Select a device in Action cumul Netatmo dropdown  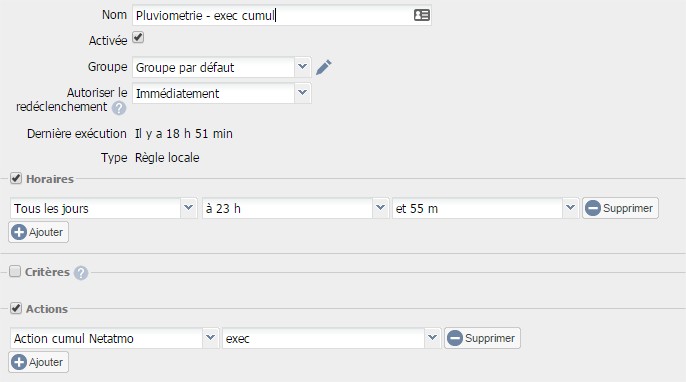(x=114, y=338)
